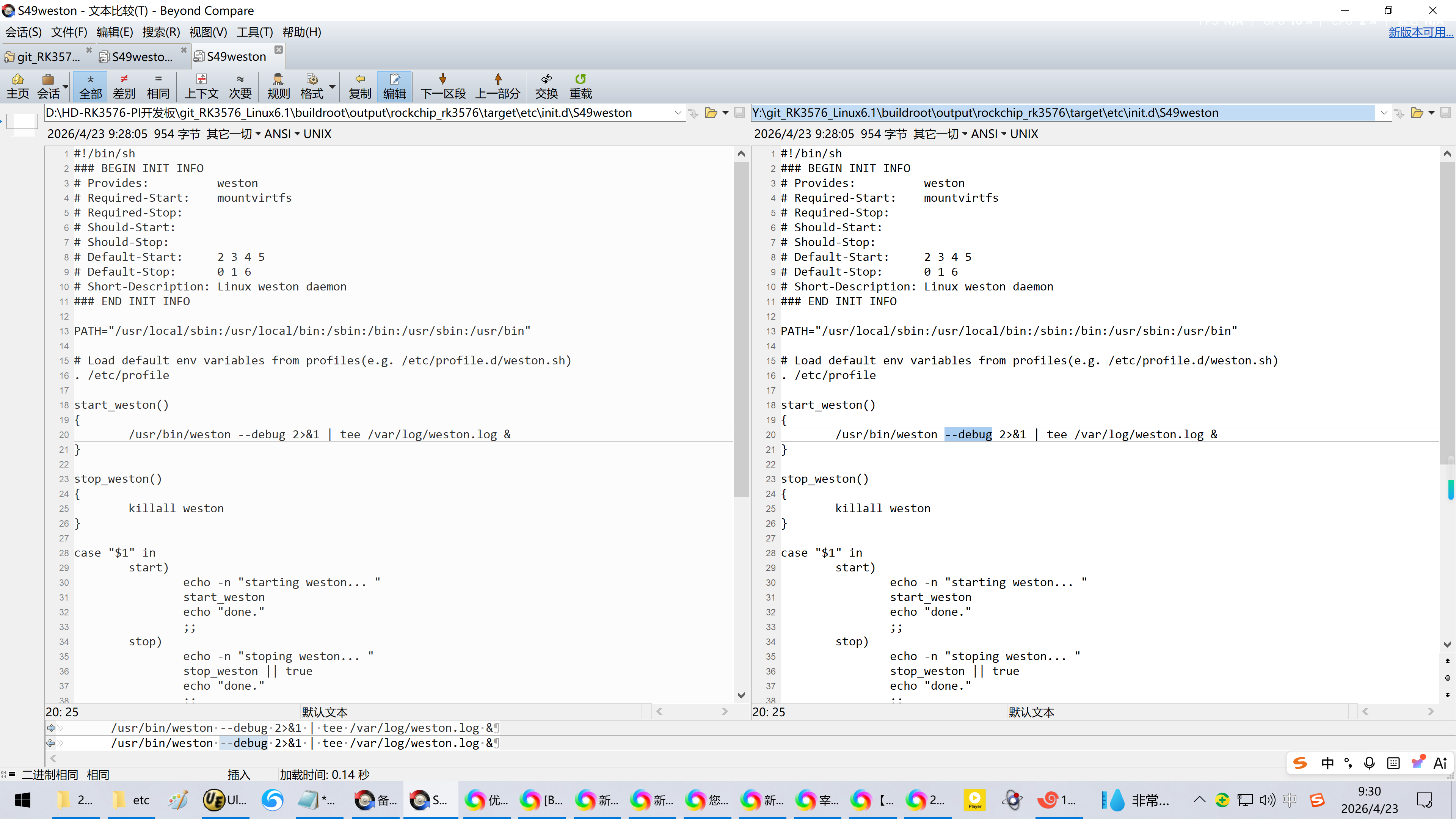
Task: Open the 搜索(R) menu
Action: click(x=160, y=32)
